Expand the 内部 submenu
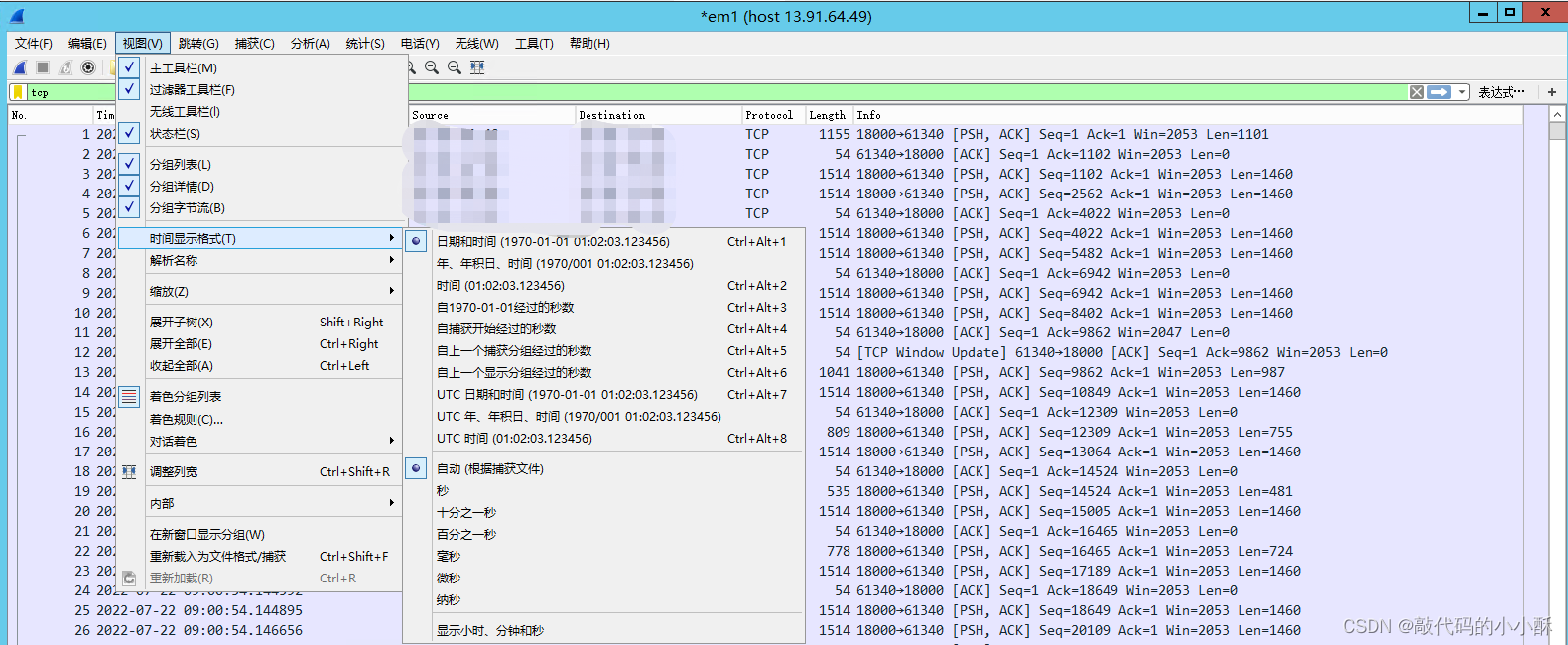The height and width of the screenshot is (645, 1568). click(x=259, y=504)
